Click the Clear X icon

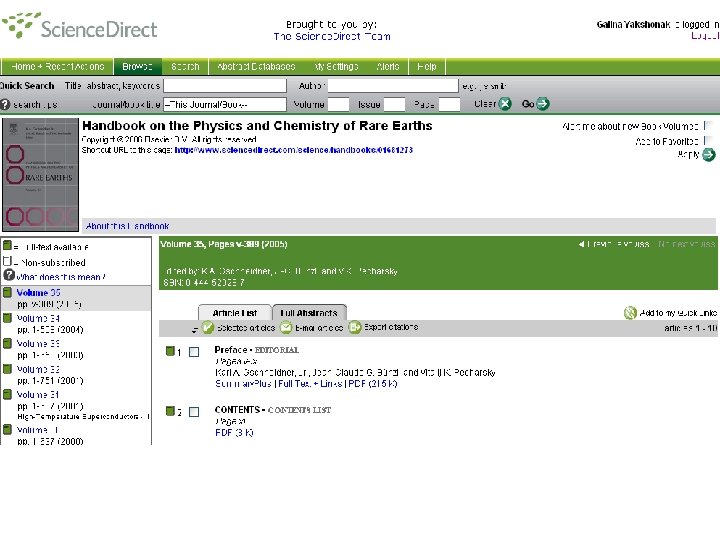(505, 104)
